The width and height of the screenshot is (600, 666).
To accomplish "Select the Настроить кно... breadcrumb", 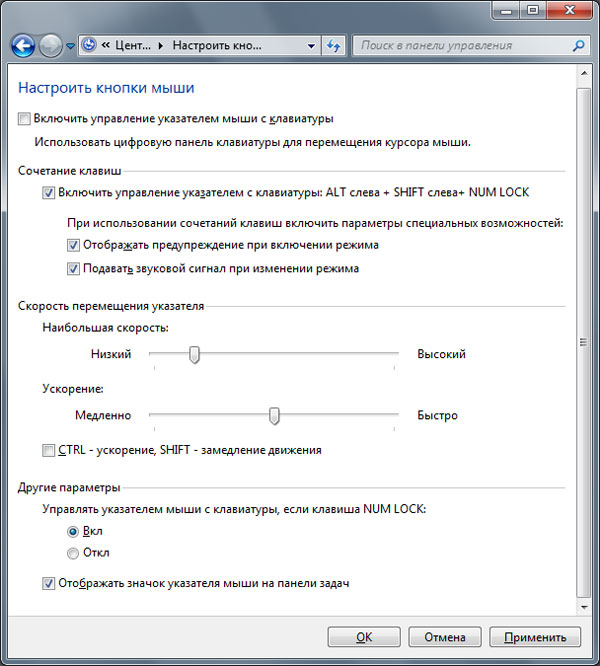I will [x=217, y=45].
